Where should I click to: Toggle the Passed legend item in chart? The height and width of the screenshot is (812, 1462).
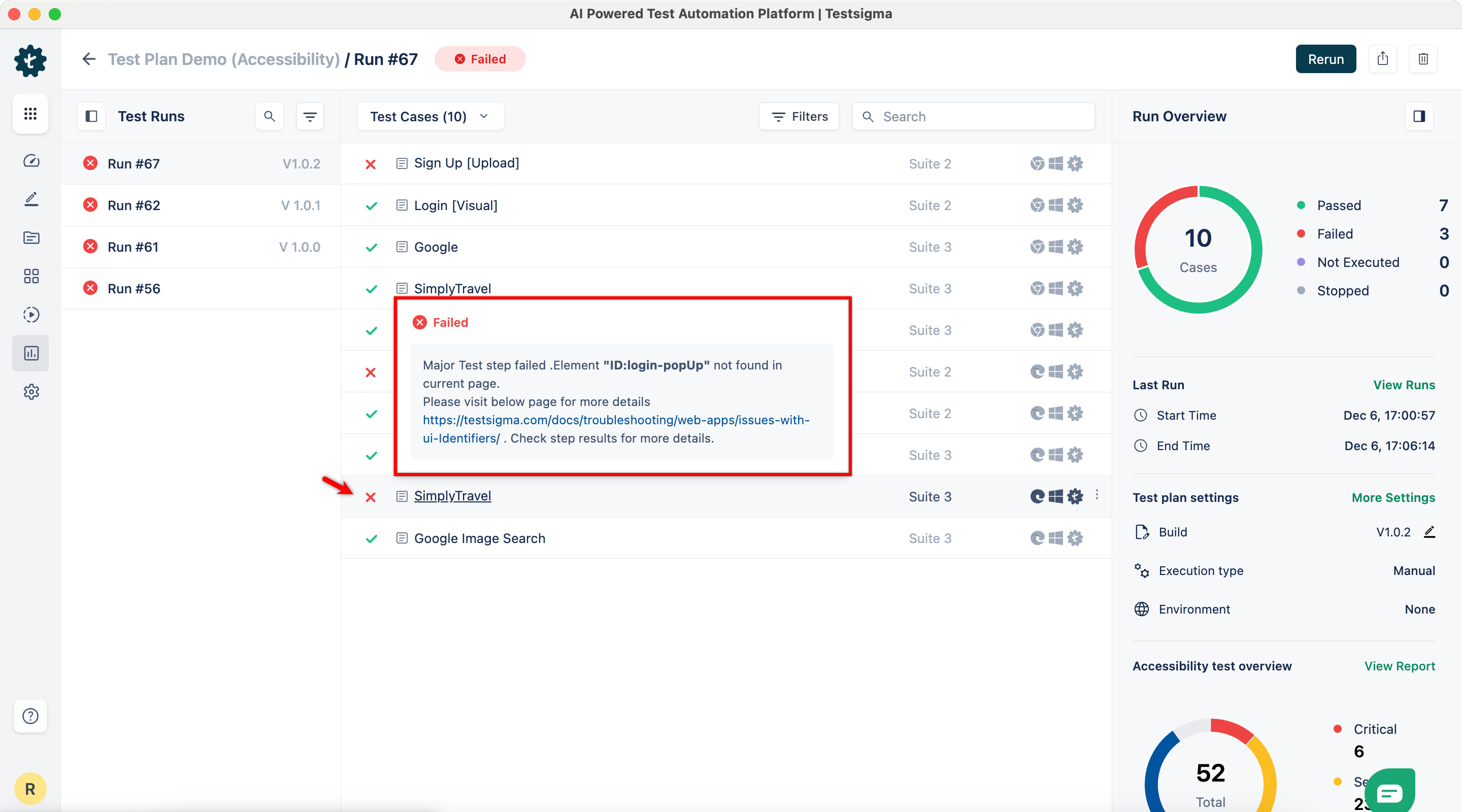pos(1338,206)
